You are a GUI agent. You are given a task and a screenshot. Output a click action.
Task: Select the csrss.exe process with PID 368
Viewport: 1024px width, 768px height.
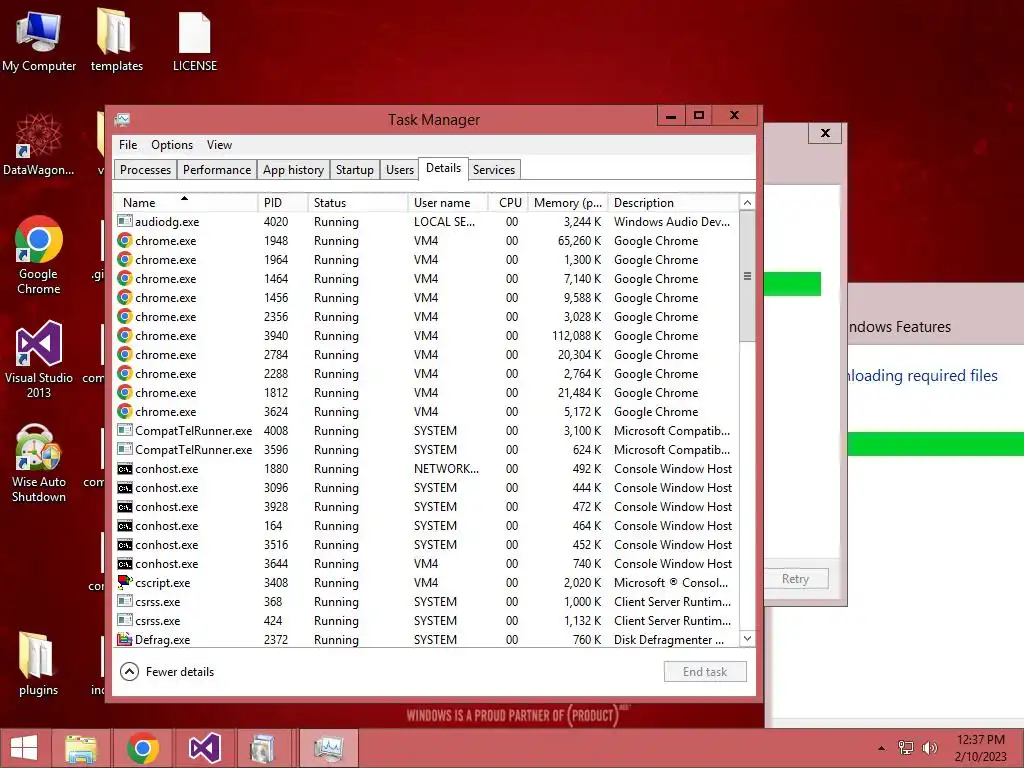click(426, 601)
